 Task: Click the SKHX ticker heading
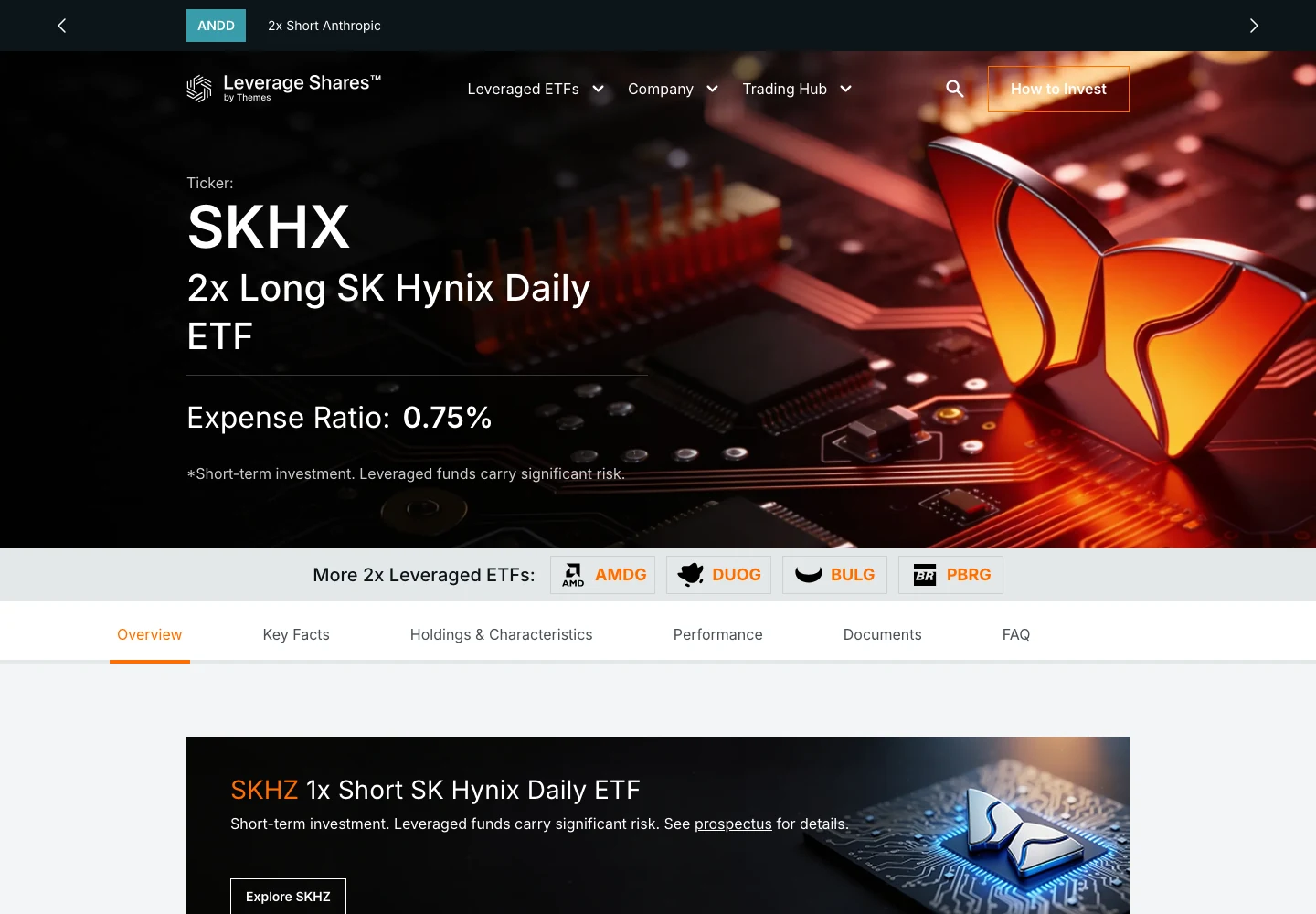[x=269, y=227]
